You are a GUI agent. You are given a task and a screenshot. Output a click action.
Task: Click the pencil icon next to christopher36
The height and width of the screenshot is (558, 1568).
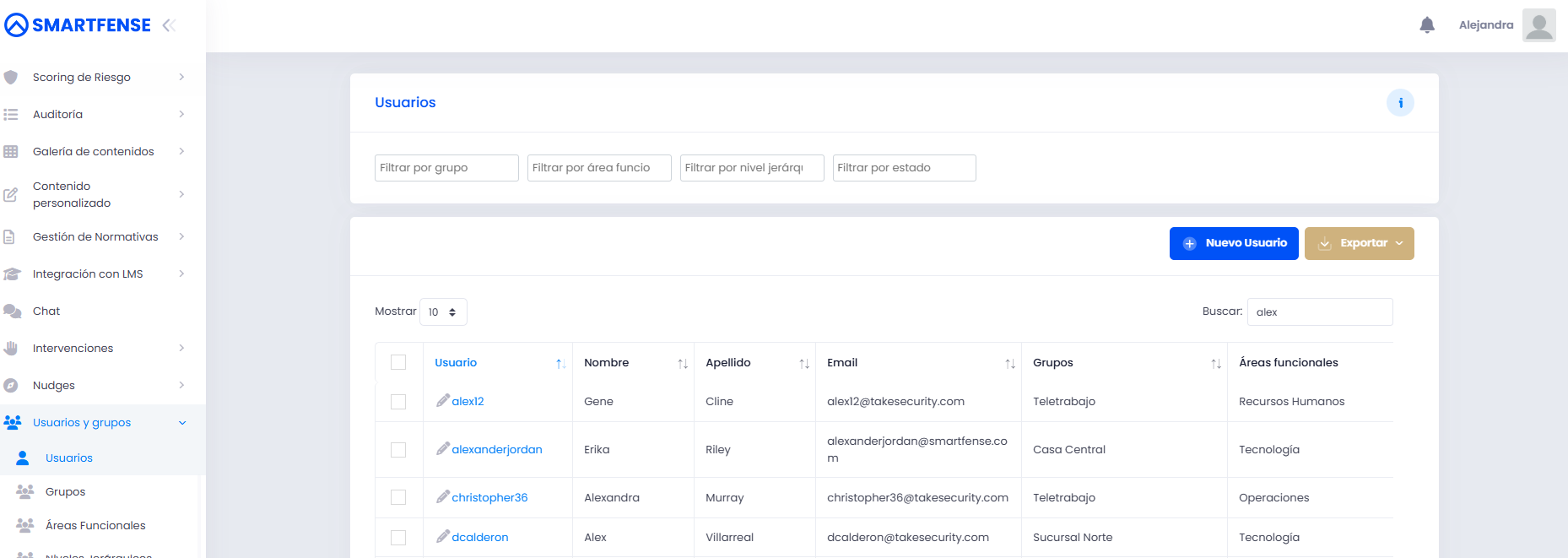coord(442,496)
